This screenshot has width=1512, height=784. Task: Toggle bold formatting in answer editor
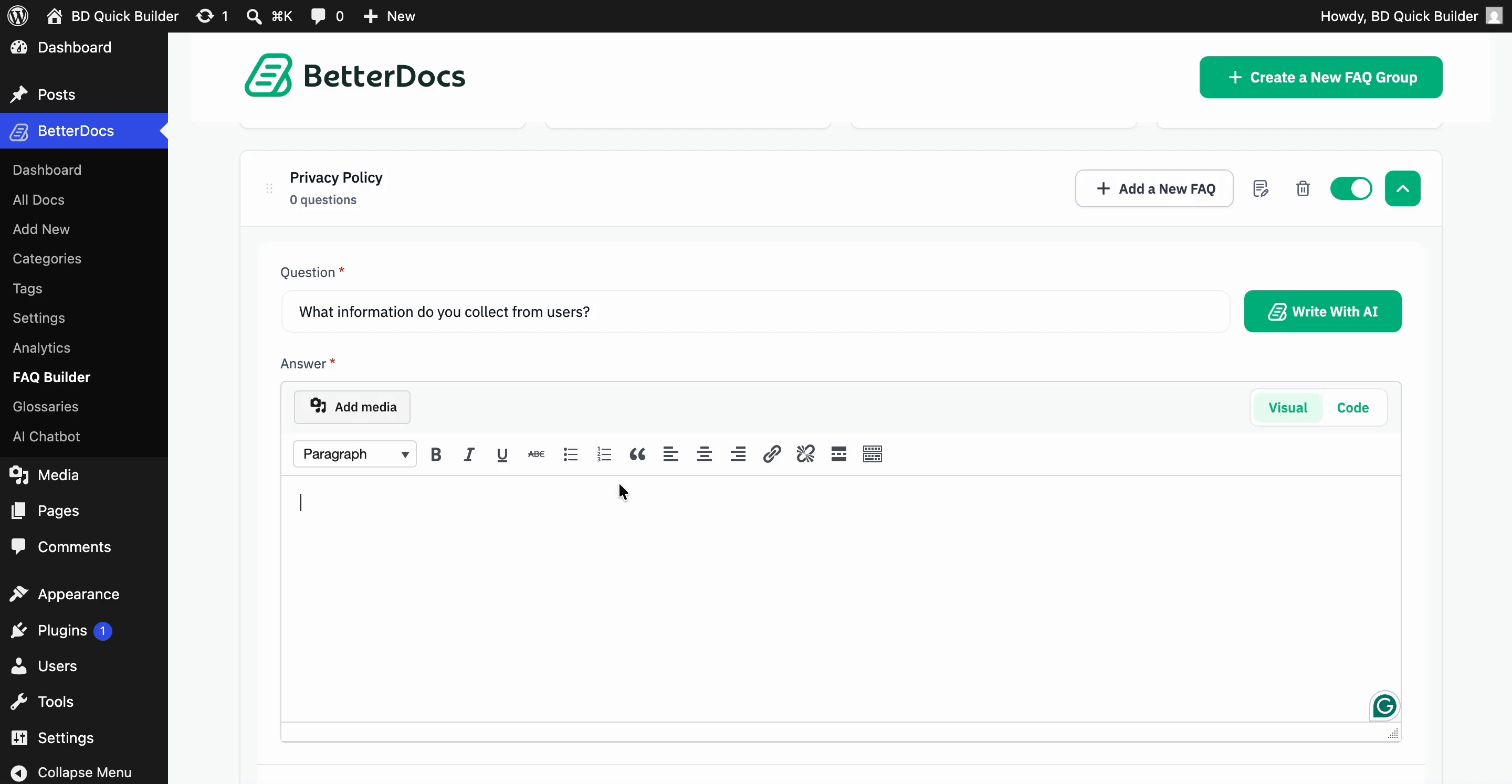click(436, 454)
